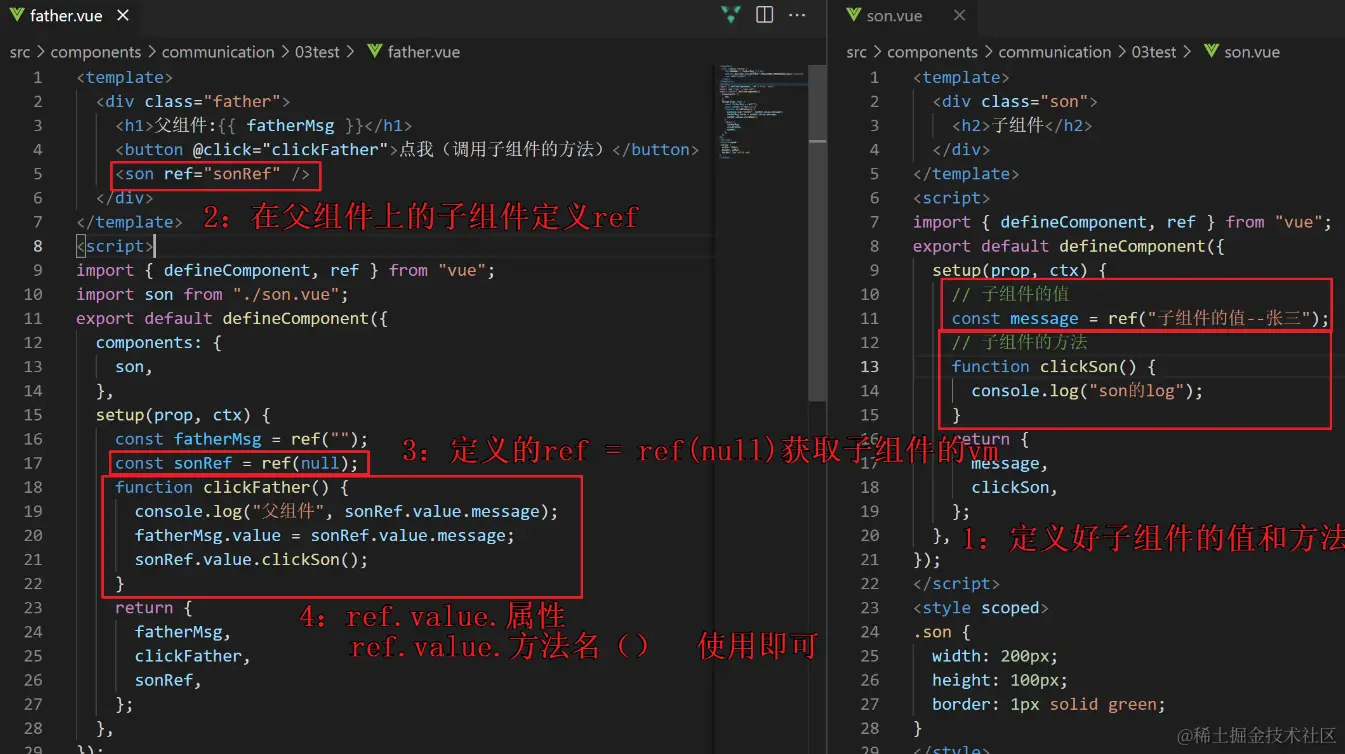Click the '@click="clickFather"' attribute in father.vue

290,149
